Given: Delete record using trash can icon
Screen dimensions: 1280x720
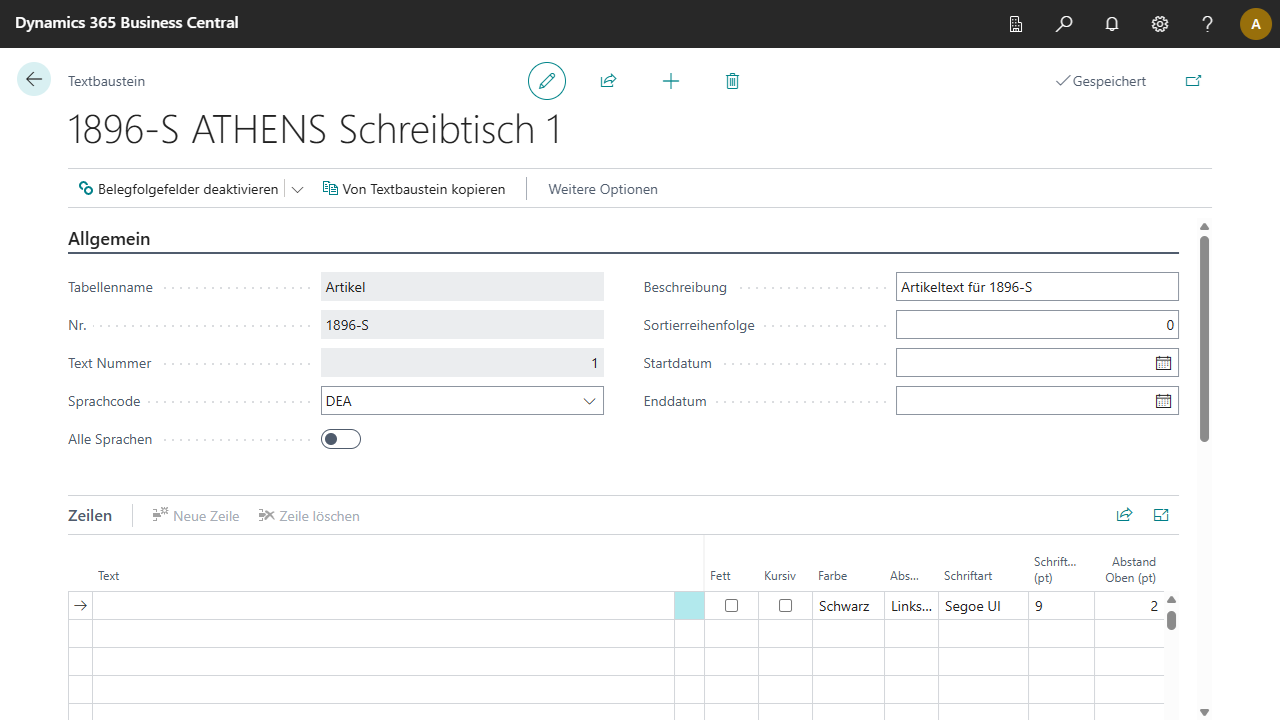Looking at the screenshot, I should click(732, 81).
